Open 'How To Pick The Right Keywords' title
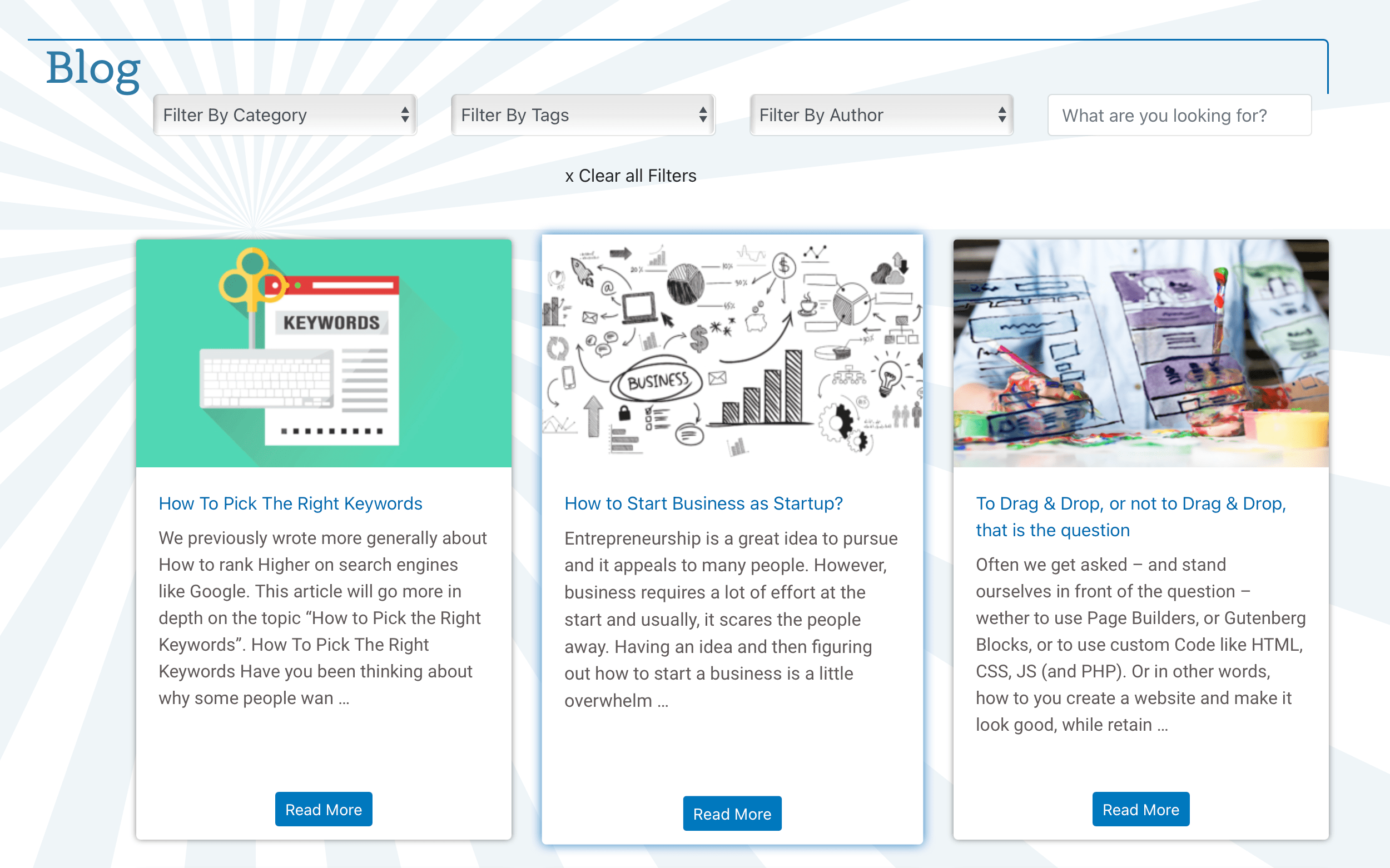 pyautogui.click(x=291, y=503)
